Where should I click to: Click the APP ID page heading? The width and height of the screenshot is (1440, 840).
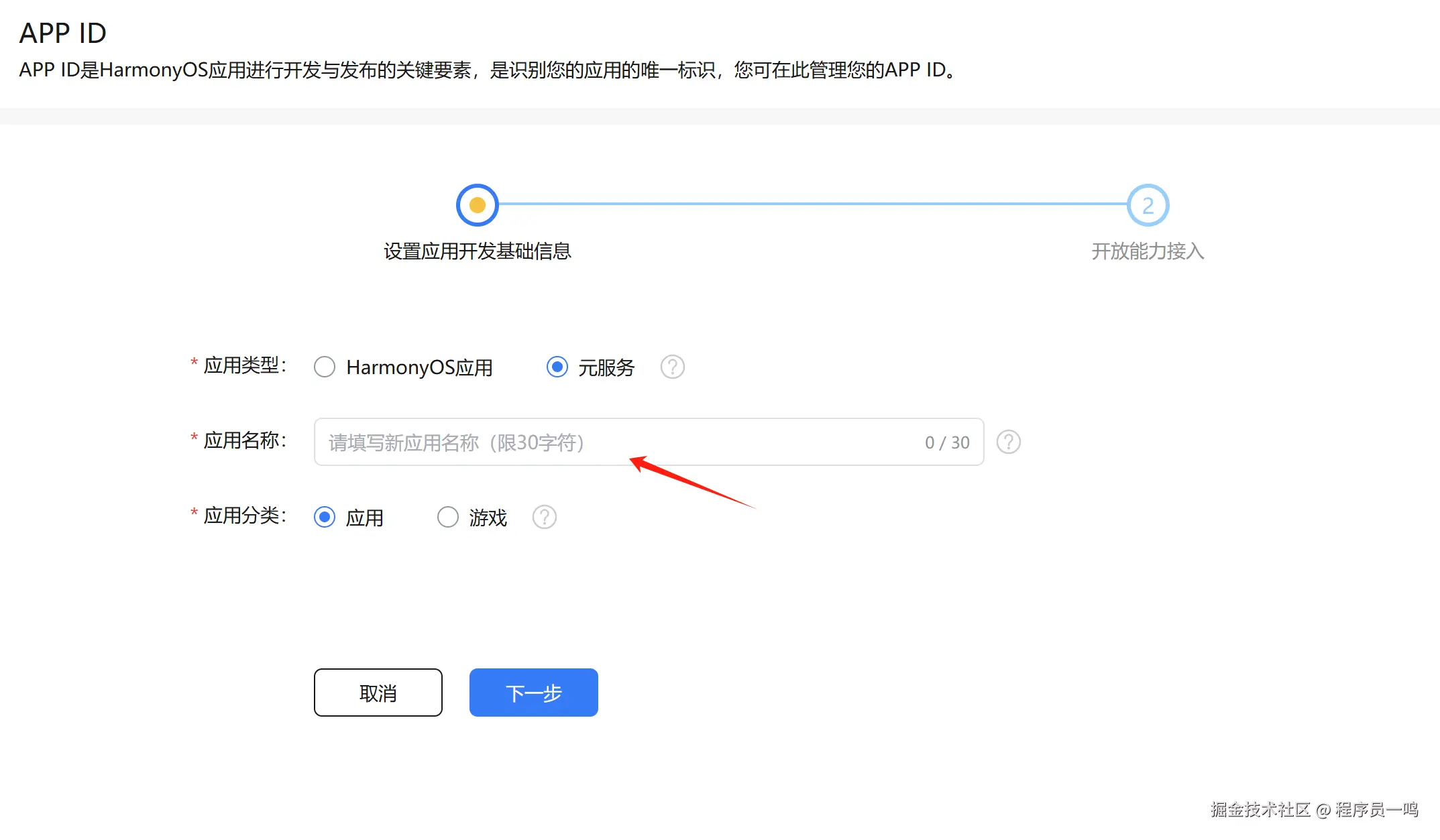pos(62,33)
